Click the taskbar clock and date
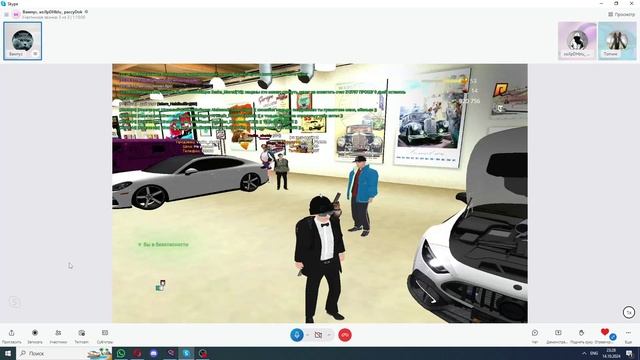 click(611, 353)
